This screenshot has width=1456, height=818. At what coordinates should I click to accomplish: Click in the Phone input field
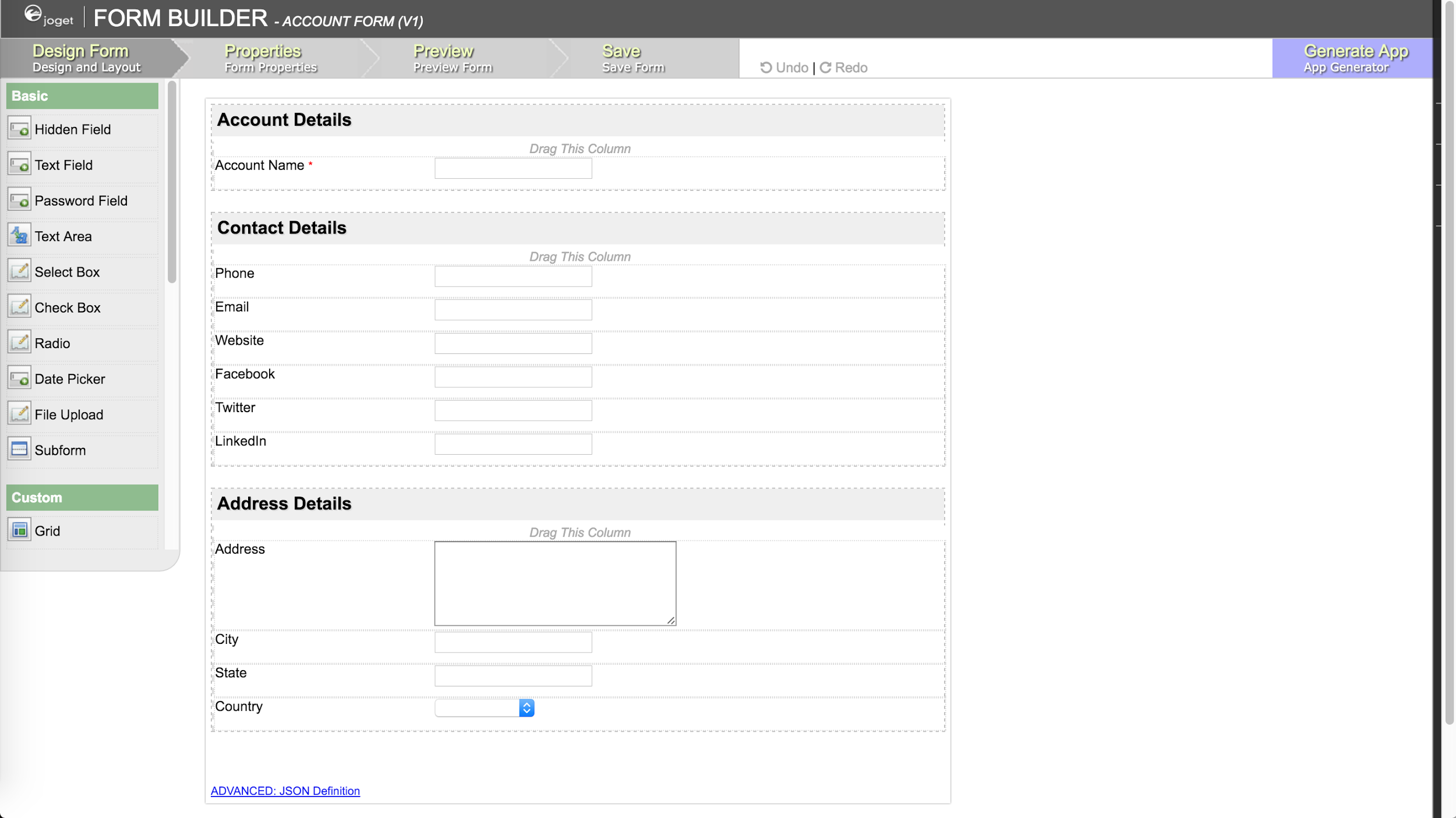(513, 277)
